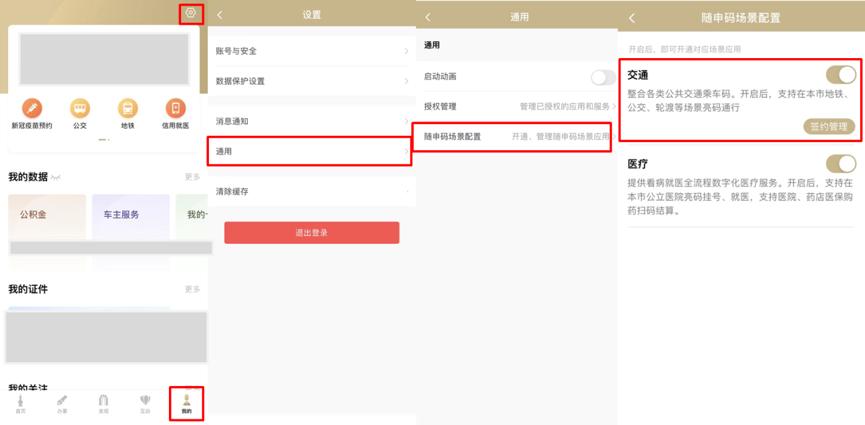Screen dimensions: 865x425
Task: Tap the 新冠疫苗预约 vaccine icon
Action: pos(32,108)
